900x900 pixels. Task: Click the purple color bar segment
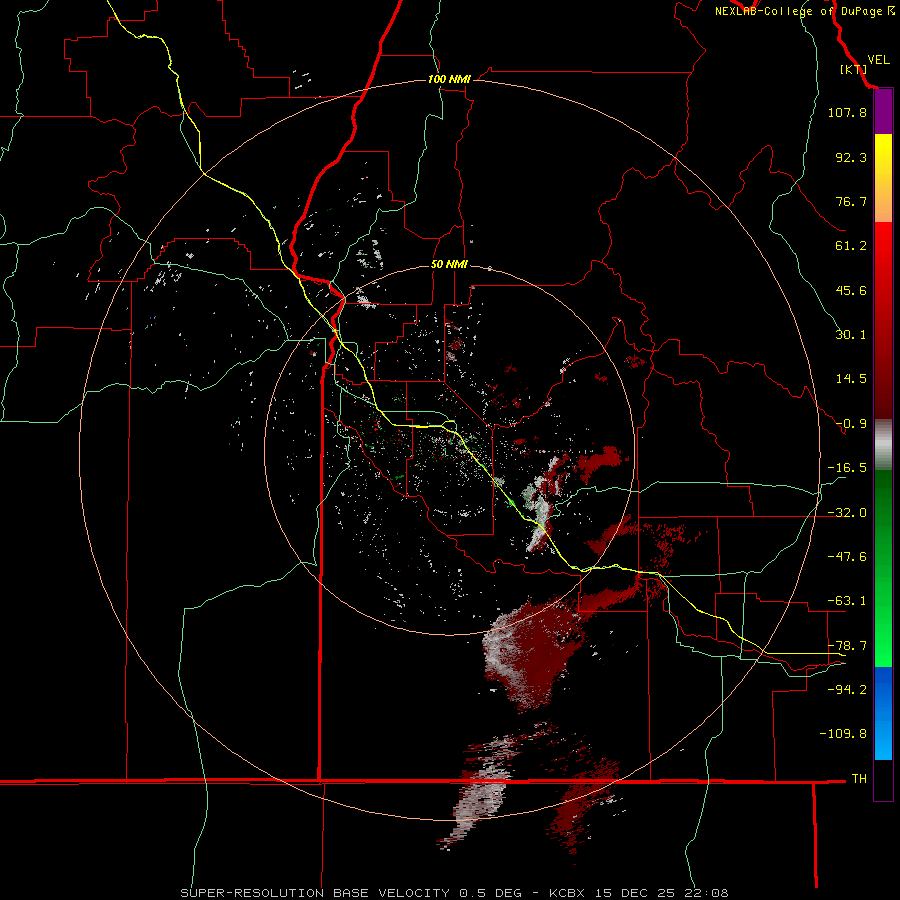(x=883, y=112)
